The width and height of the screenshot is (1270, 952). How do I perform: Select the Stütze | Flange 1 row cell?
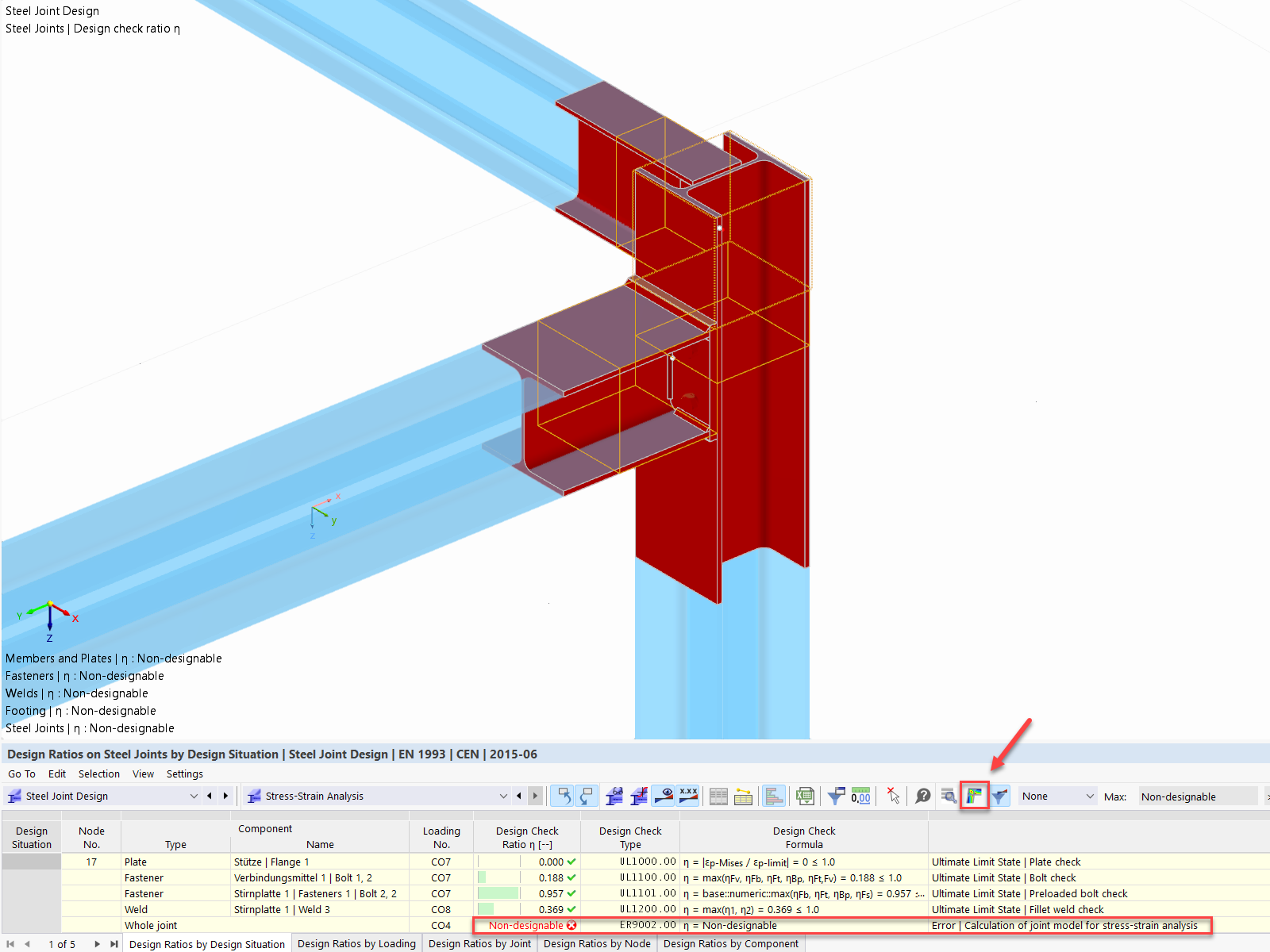320,862
